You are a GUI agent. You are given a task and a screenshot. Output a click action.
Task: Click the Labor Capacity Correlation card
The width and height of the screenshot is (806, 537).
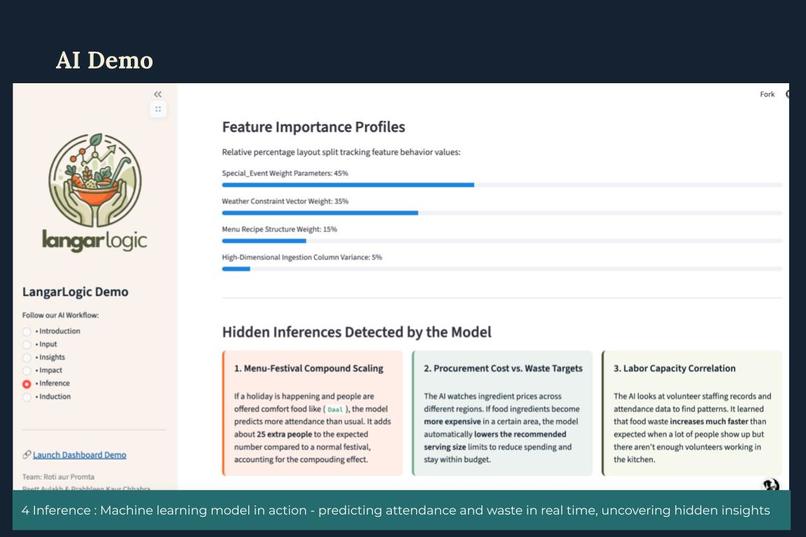(692, 413)
